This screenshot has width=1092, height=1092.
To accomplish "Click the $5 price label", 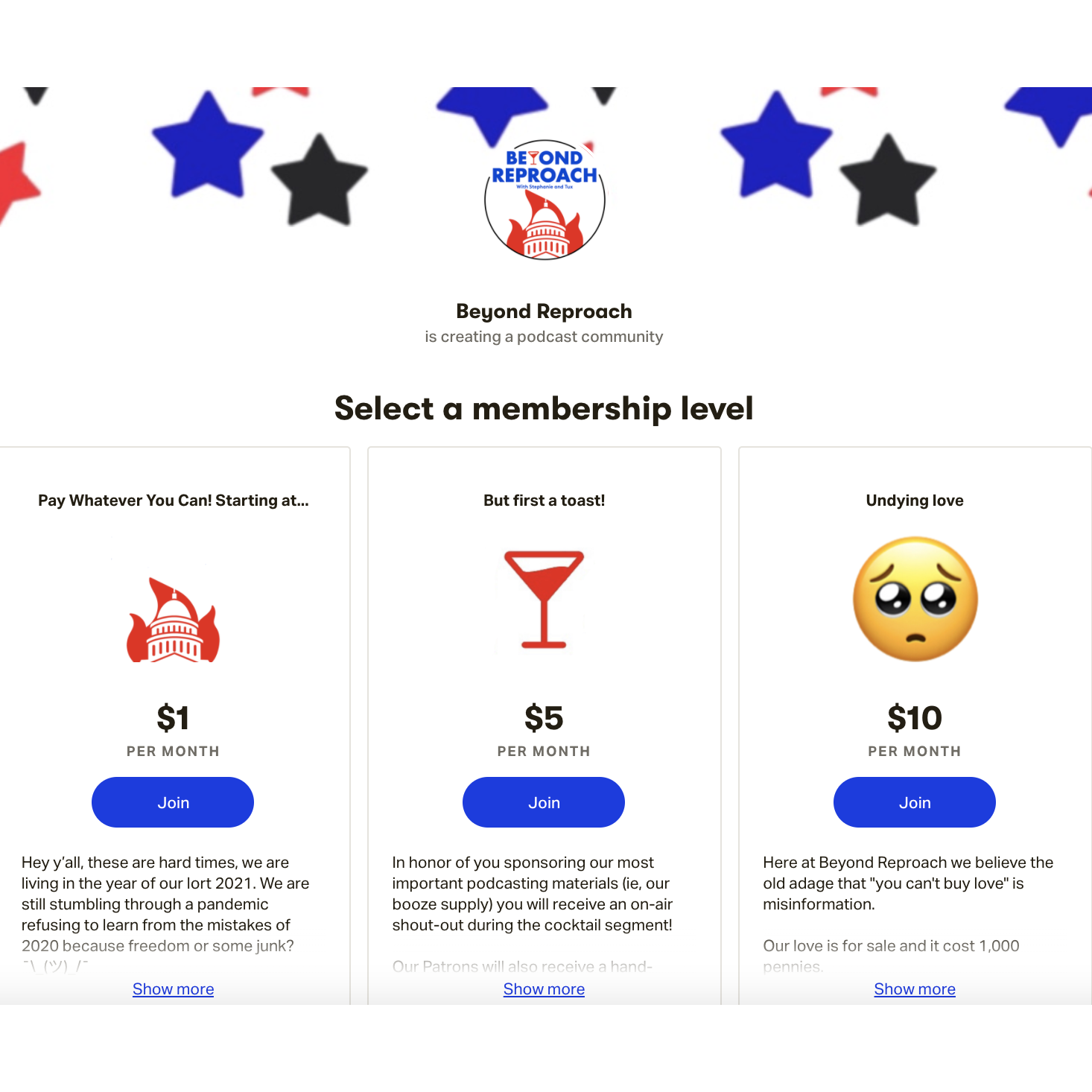I will pos(544,718).
